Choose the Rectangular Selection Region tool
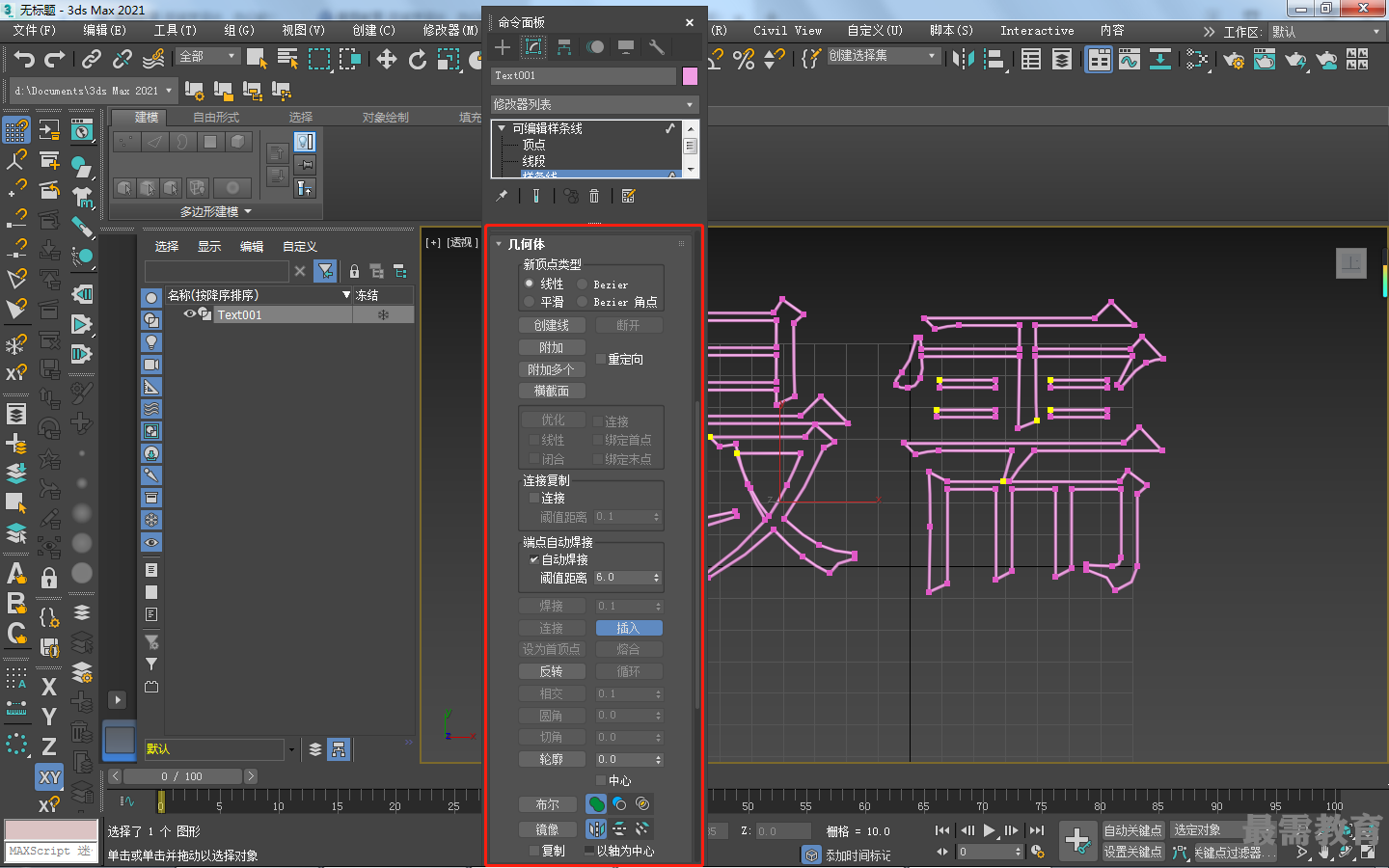This screenshot has width=1389, height=868. click(318, 59)
